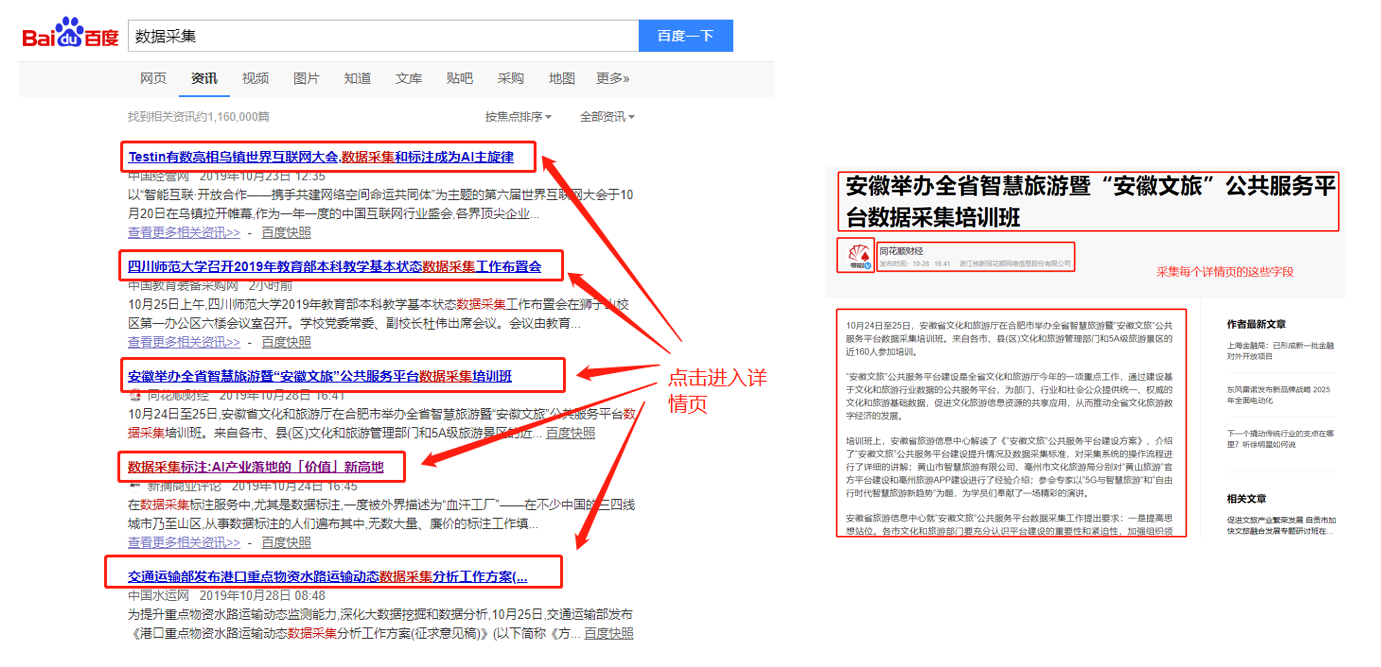Click the 新摘商业评论 source icon in search results
Screen dimensions: 1381x667
pyautogui.click(x=135, y=485)
